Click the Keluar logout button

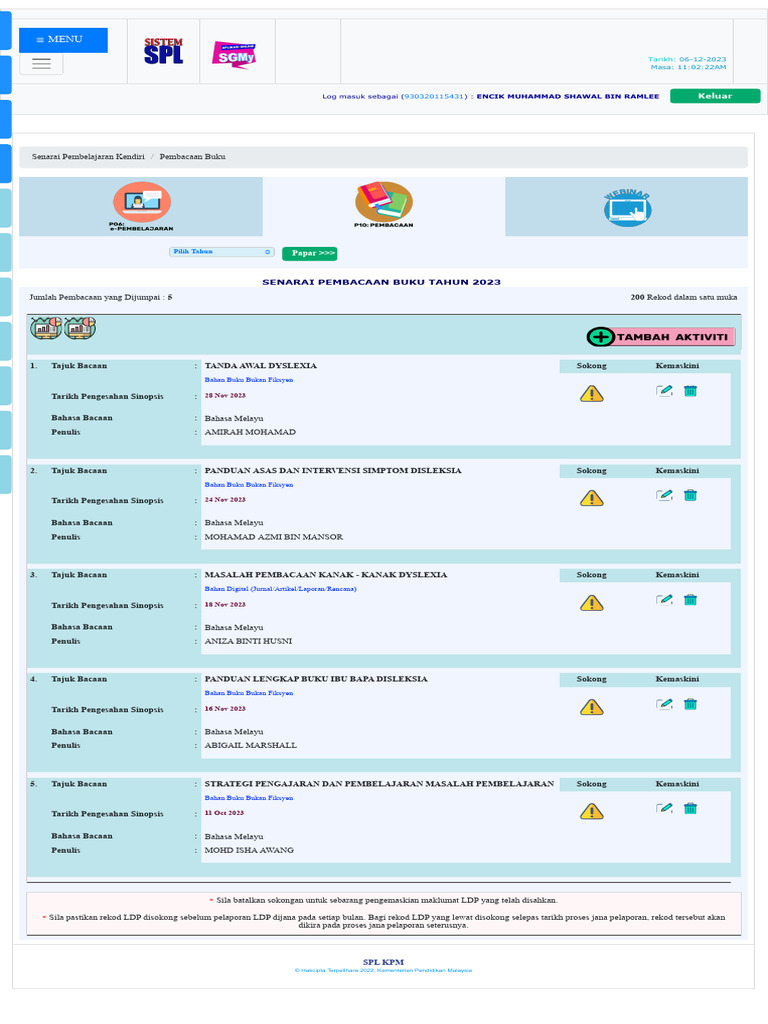click(714, 96)
